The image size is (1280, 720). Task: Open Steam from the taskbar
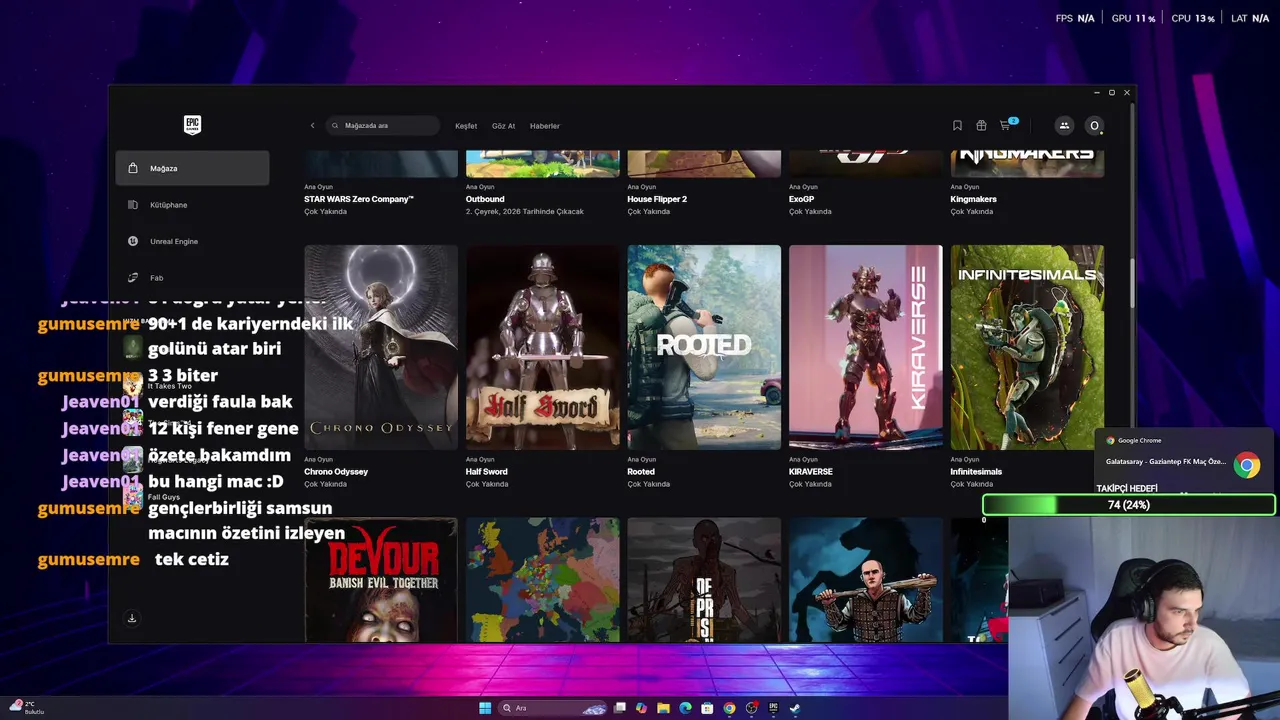click(x=795, y=708)
